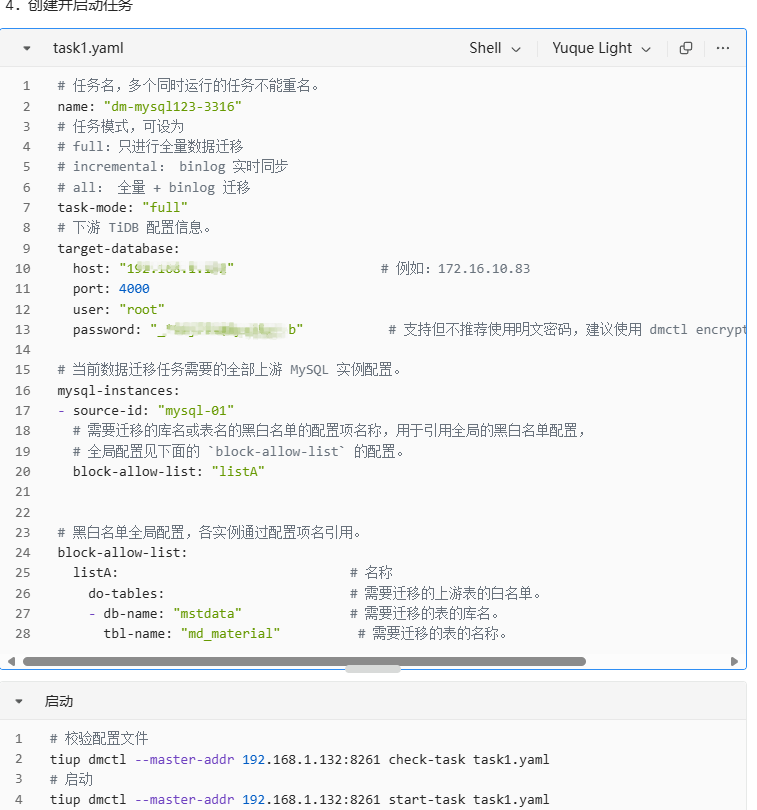Click the password field line
This screenshot has width=757, height=810.
(188, 329)
